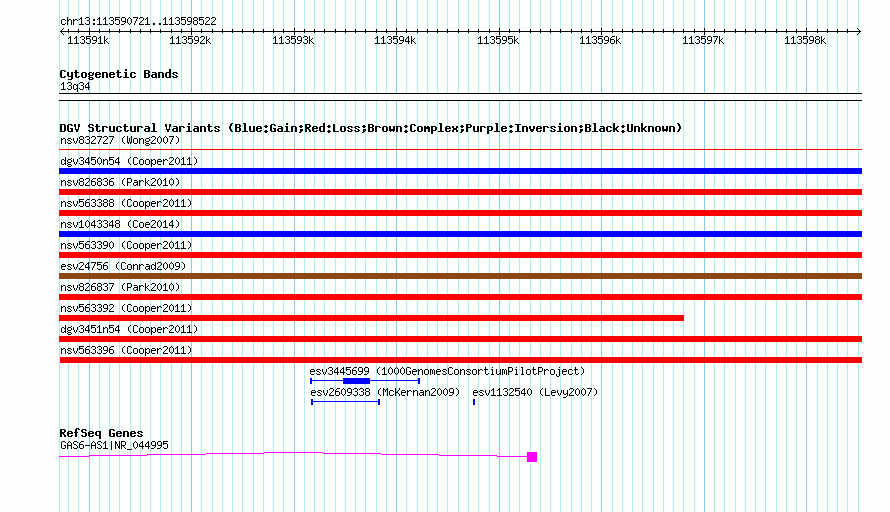This screenshot has height=512, width=890.
Task: Click the blue esv2609338 variant glyph
Action: (x=345, y=402)
